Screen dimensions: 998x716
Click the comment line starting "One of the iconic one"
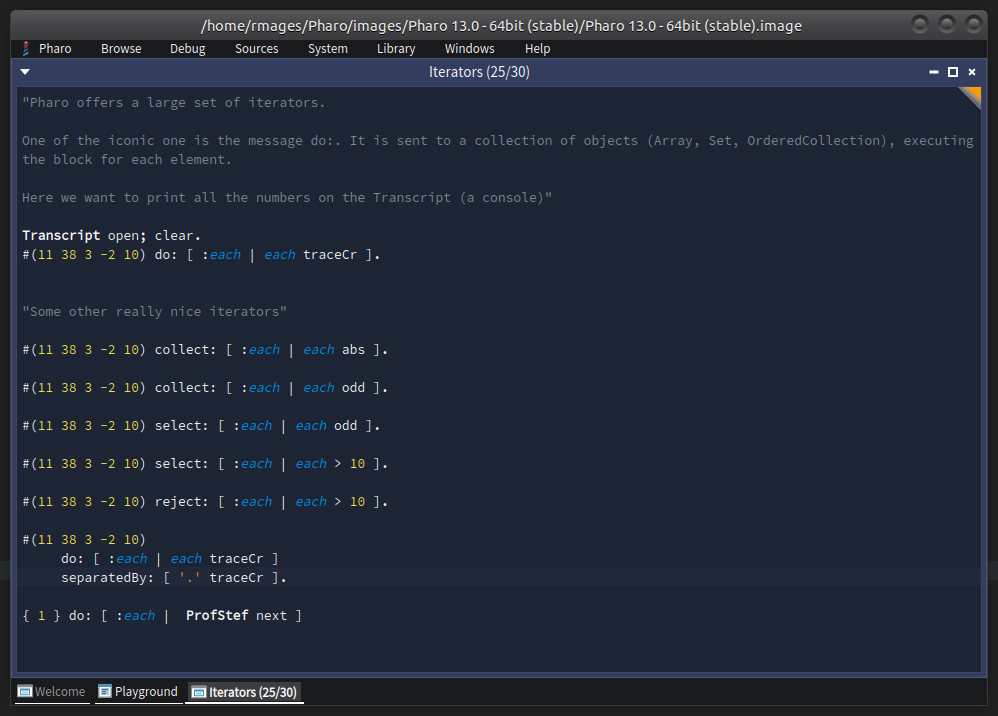coord(498,141)
